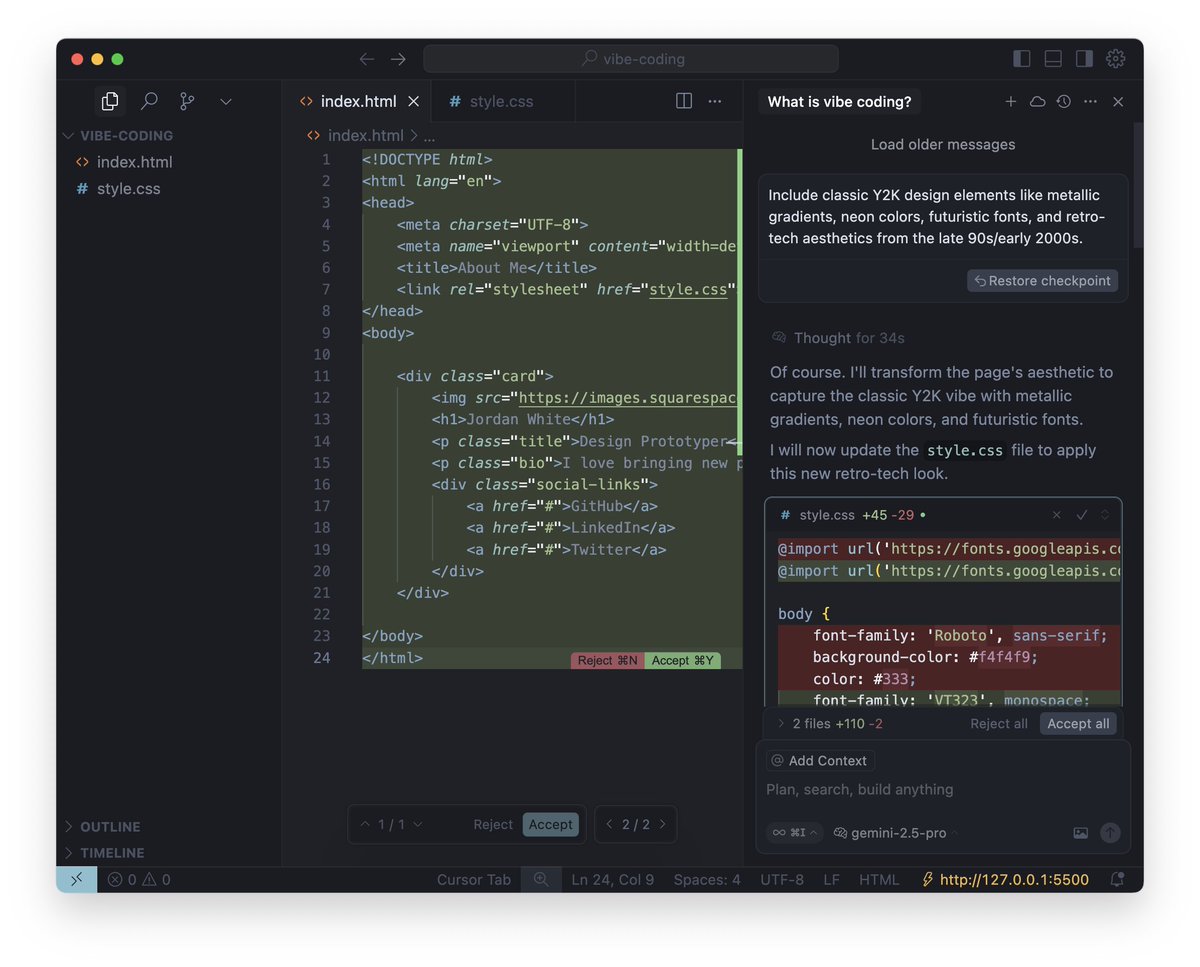1200x967 pixels.
Task: Open the Source Control branch icon
Action: (187, 101)
